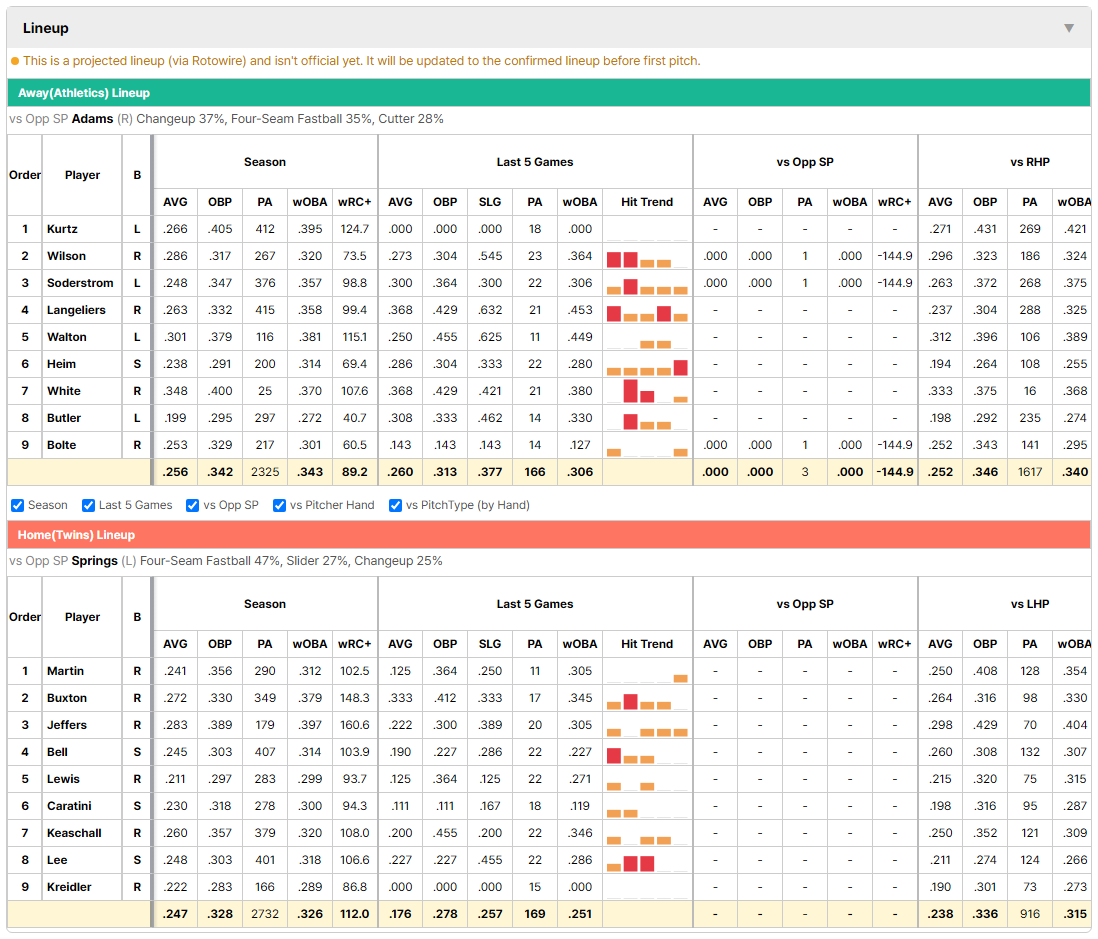Click Heim's hit trend chart
This screenshot has height=939, width=1098.
pyautogui.click(x=646, y=364)
